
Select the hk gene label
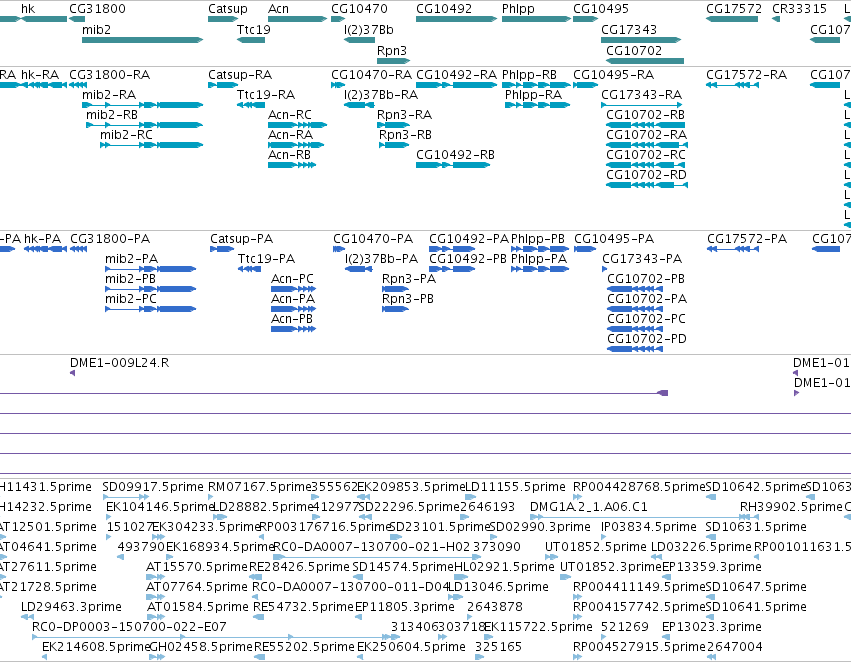point(28,9)
